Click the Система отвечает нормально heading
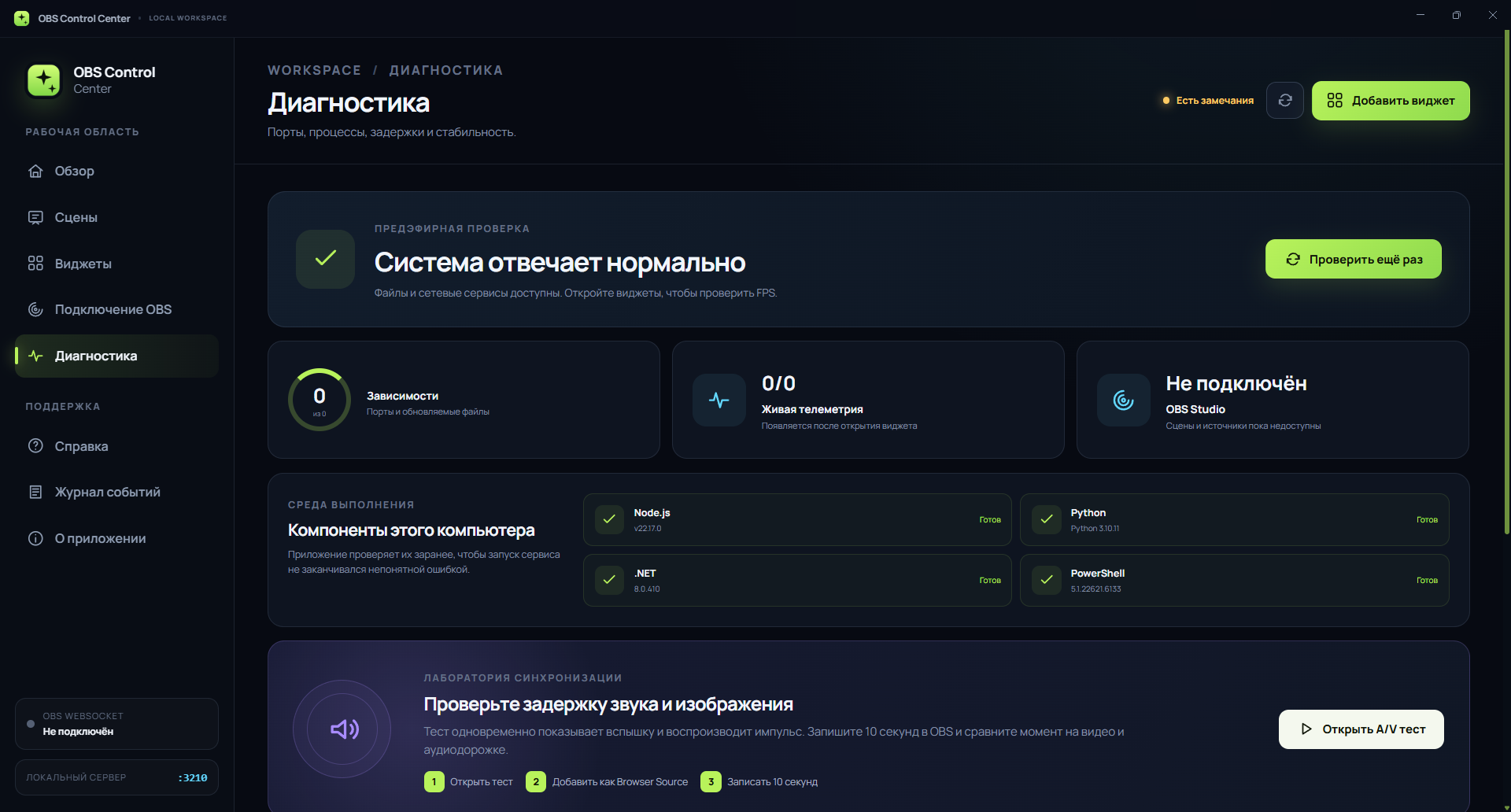The width and height of the screenshot is (1511, 812). point(560,262)
